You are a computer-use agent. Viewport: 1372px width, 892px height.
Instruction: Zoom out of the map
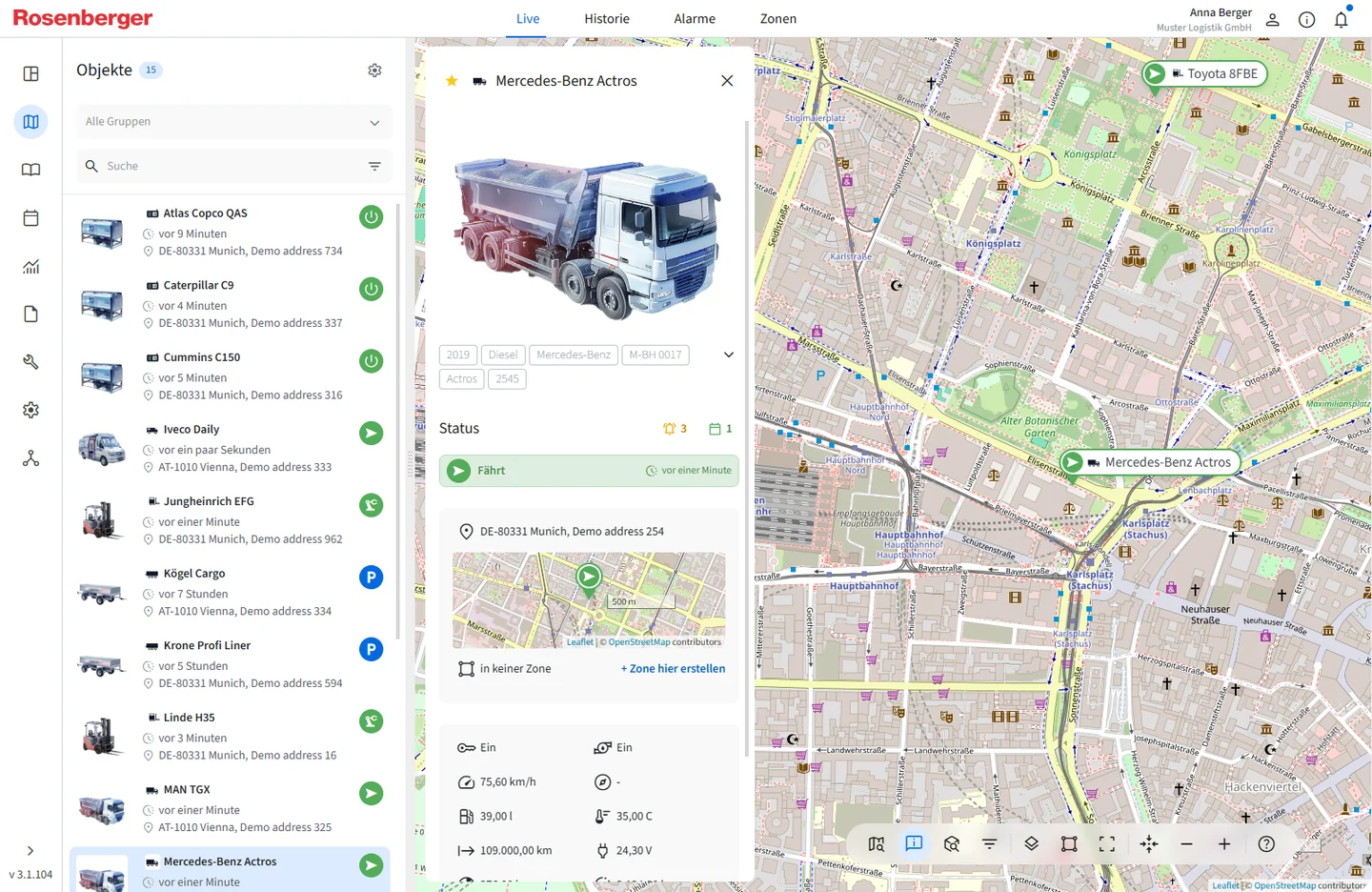coord(1186,844)
